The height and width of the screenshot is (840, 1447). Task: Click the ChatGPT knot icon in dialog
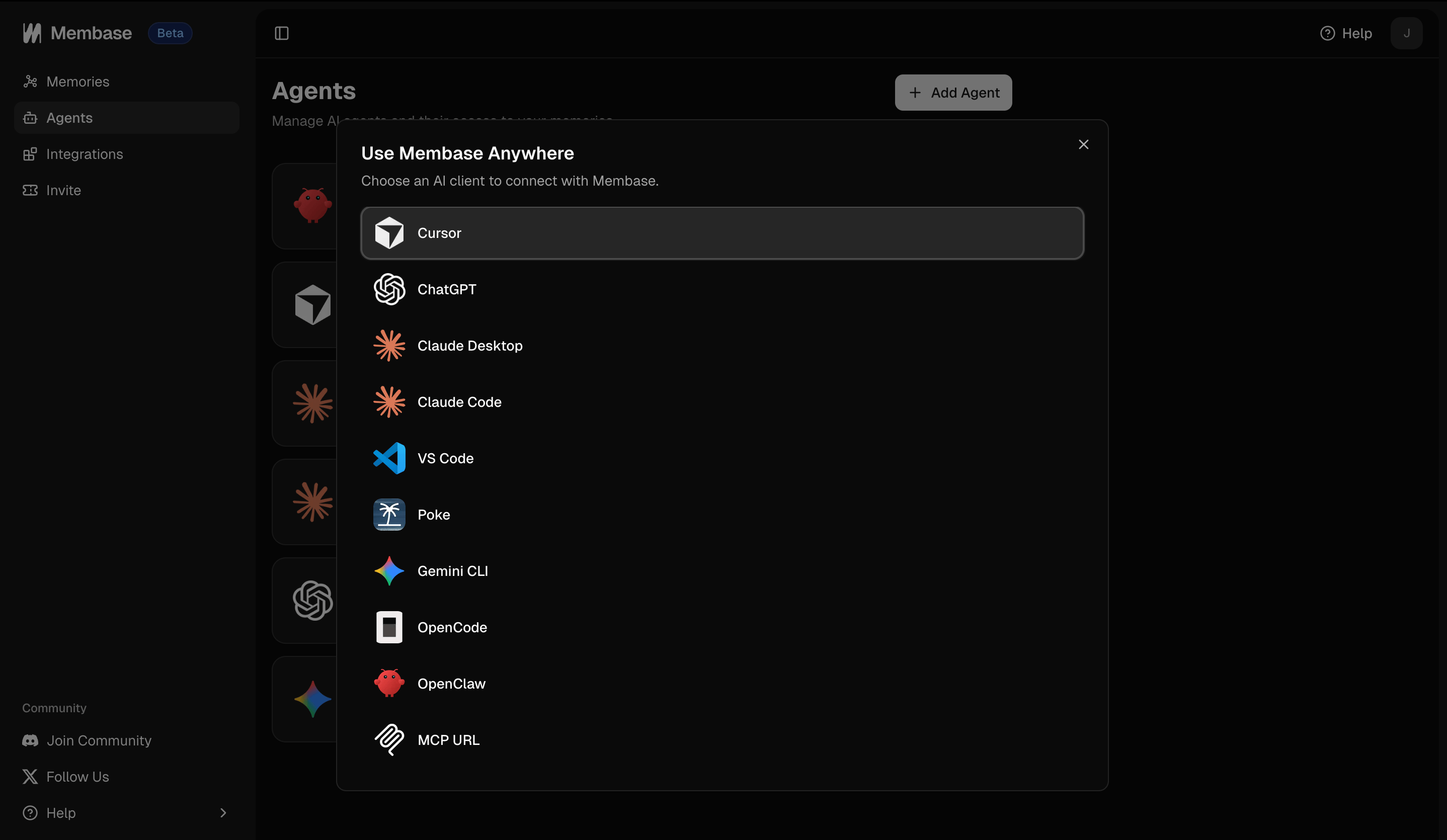[389, 289]
